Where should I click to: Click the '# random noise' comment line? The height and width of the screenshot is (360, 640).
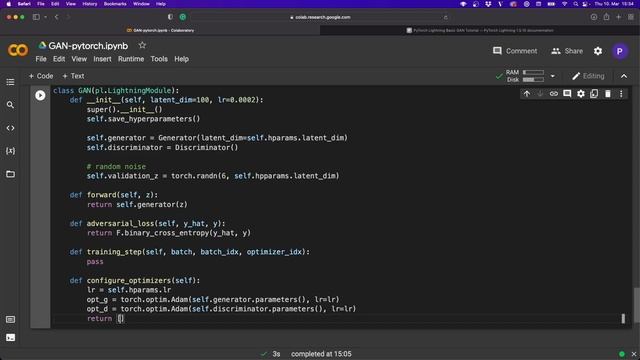tap(116, 167)
